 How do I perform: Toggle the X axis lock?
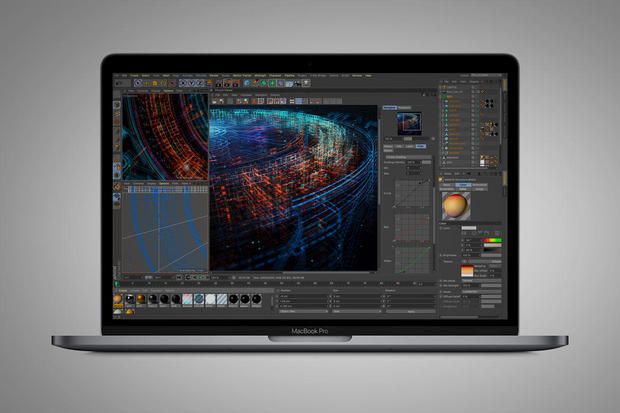pos(183,83)
